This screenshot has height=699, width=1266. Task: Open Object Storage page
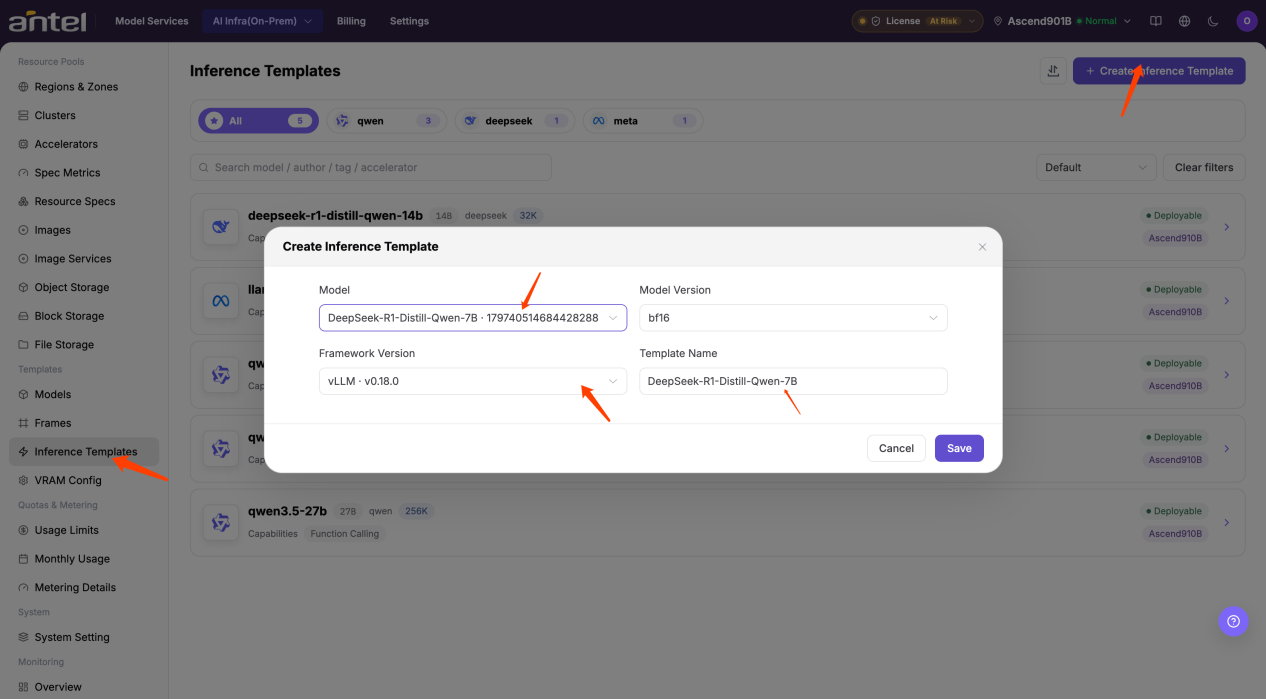[84, 287]
